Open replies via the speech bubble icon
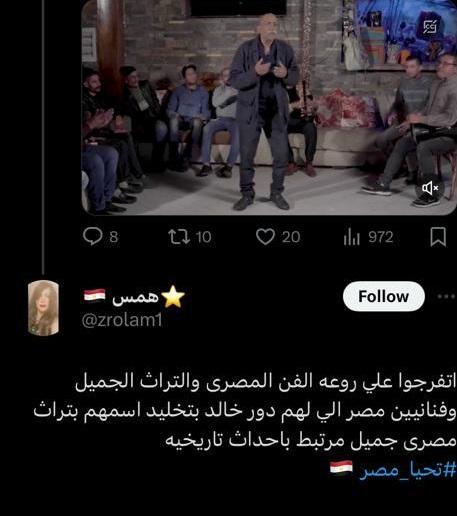 (x=92, y=236)
